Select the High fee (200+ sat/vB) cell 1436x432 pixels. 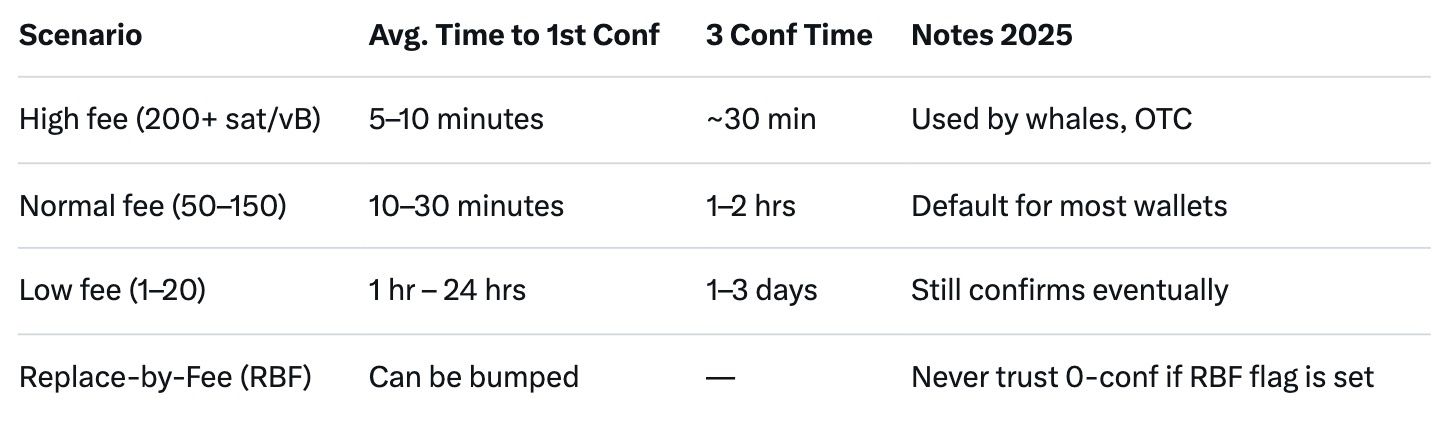click(x=170, y=120)
